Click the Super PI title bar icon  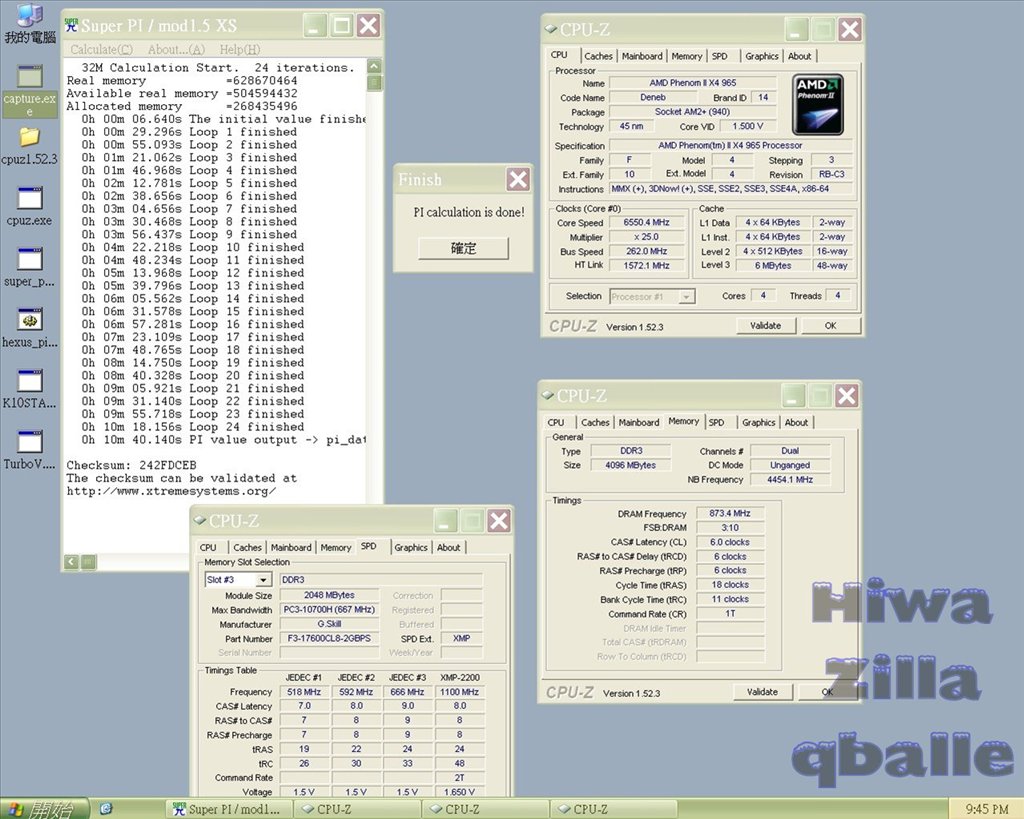(x=71, y=25)
